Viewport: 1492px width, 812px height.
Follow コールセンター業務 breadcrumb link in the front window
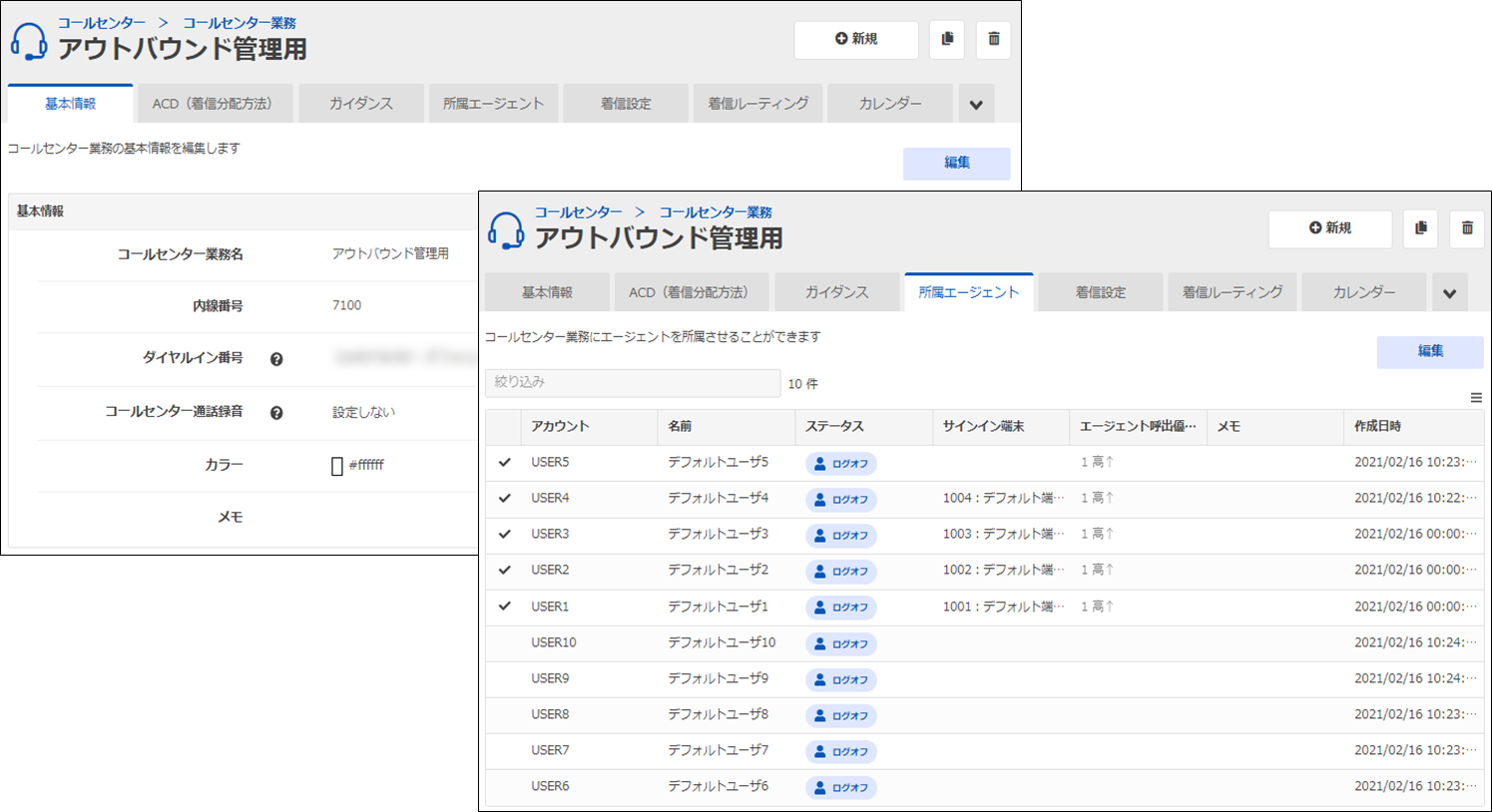716,212
